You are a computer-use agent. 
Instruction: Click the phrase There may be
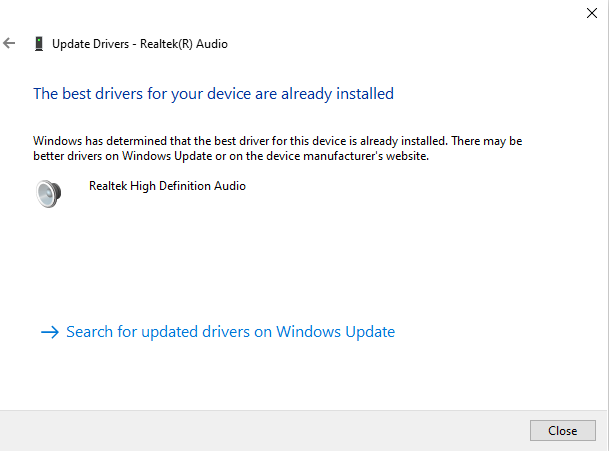(487, 141)
